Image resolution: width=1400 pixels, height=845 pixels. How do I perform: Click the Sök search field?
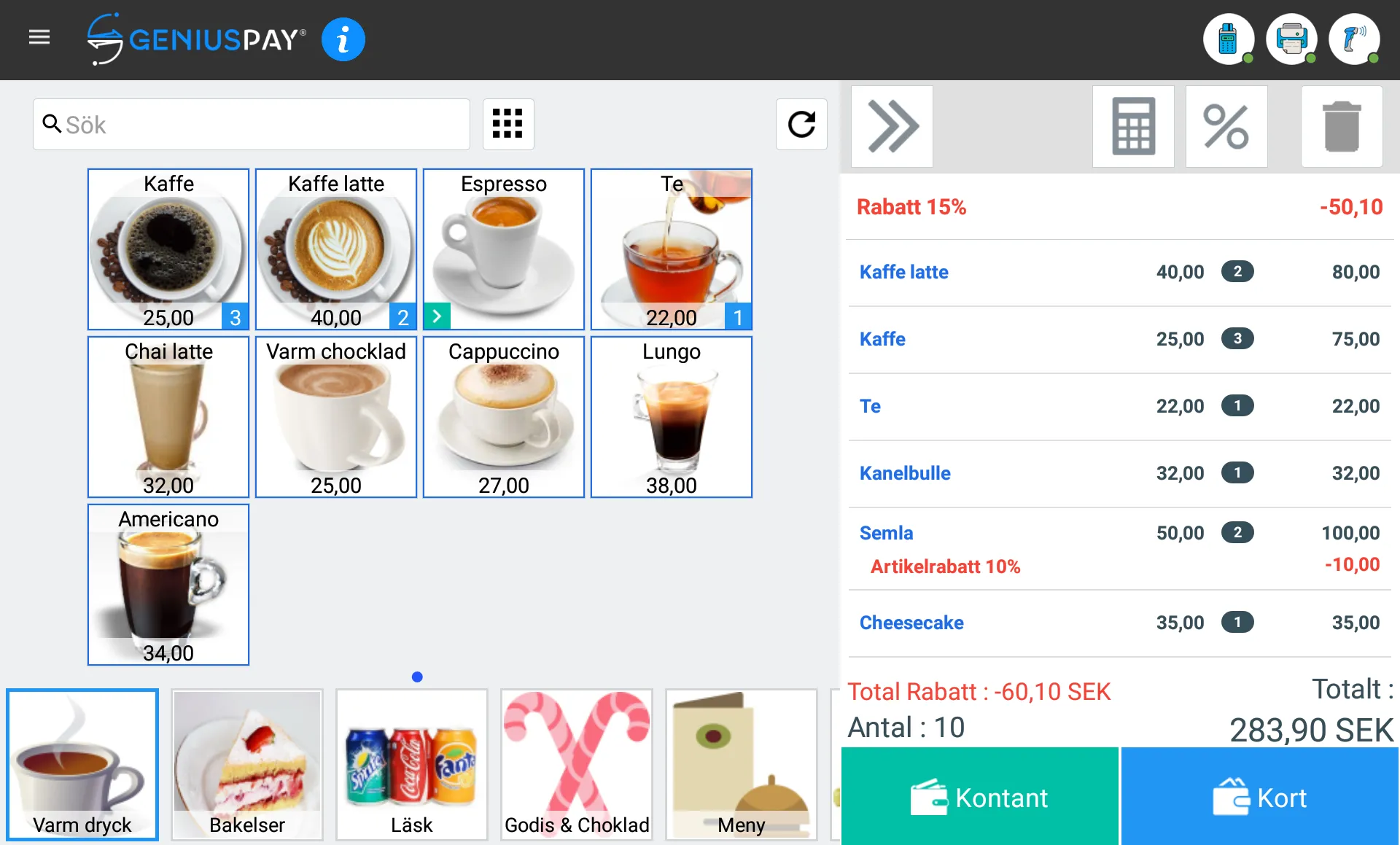pyautogui.click(x=252, y=124)
